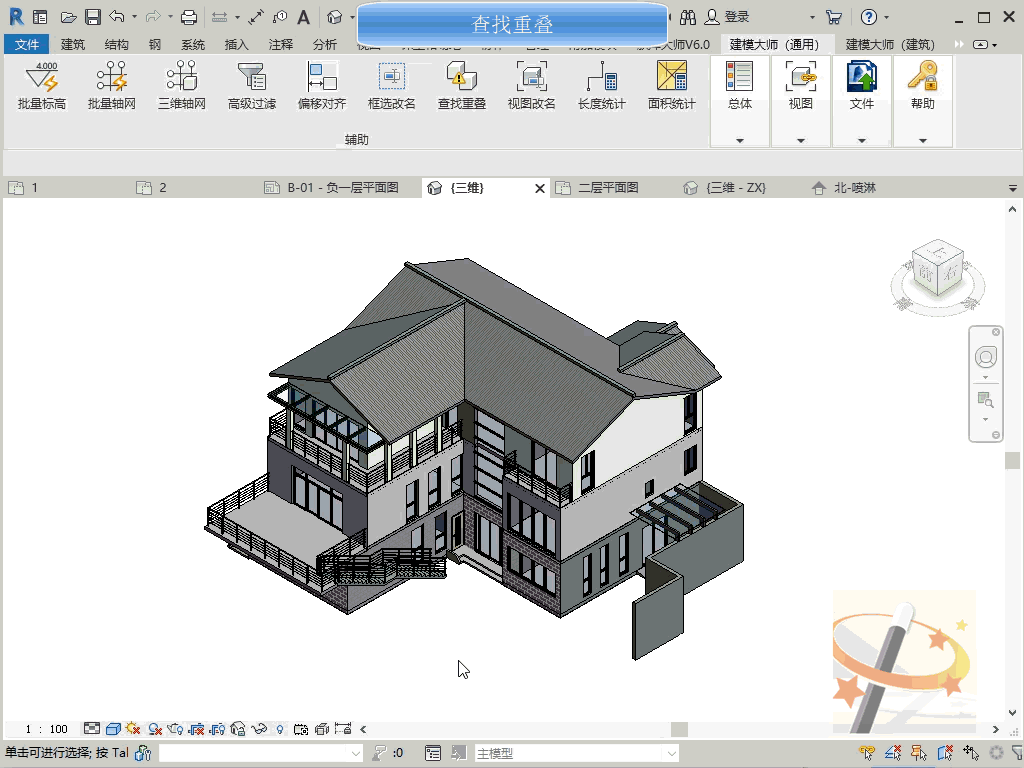
Task: Open the 主模型 design option dropdown
Action: click(577, 753)
